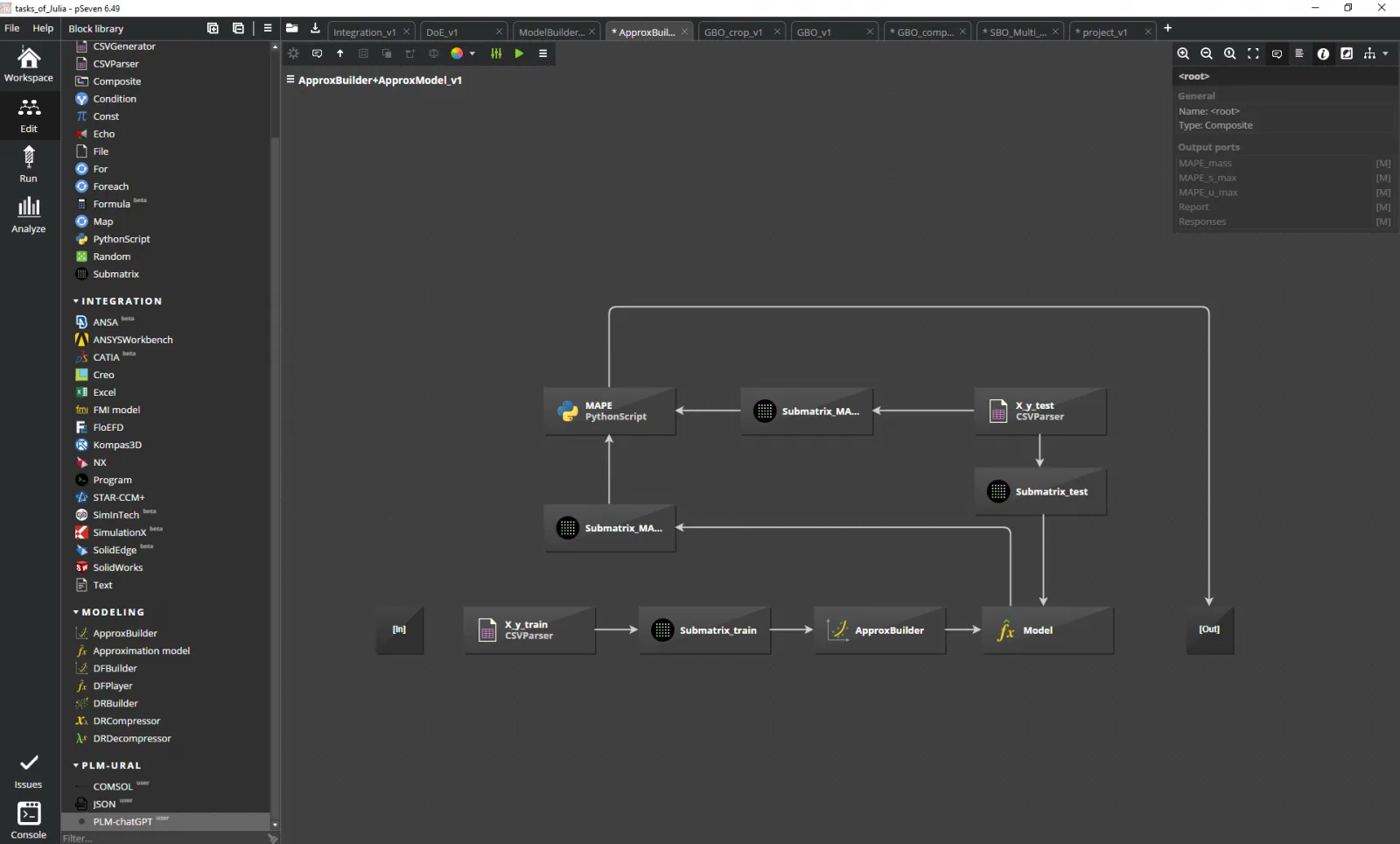Viewport: 1400px width, 844px height.
Task: Switch to the Edit screen
Action: [x=29, y=116]
